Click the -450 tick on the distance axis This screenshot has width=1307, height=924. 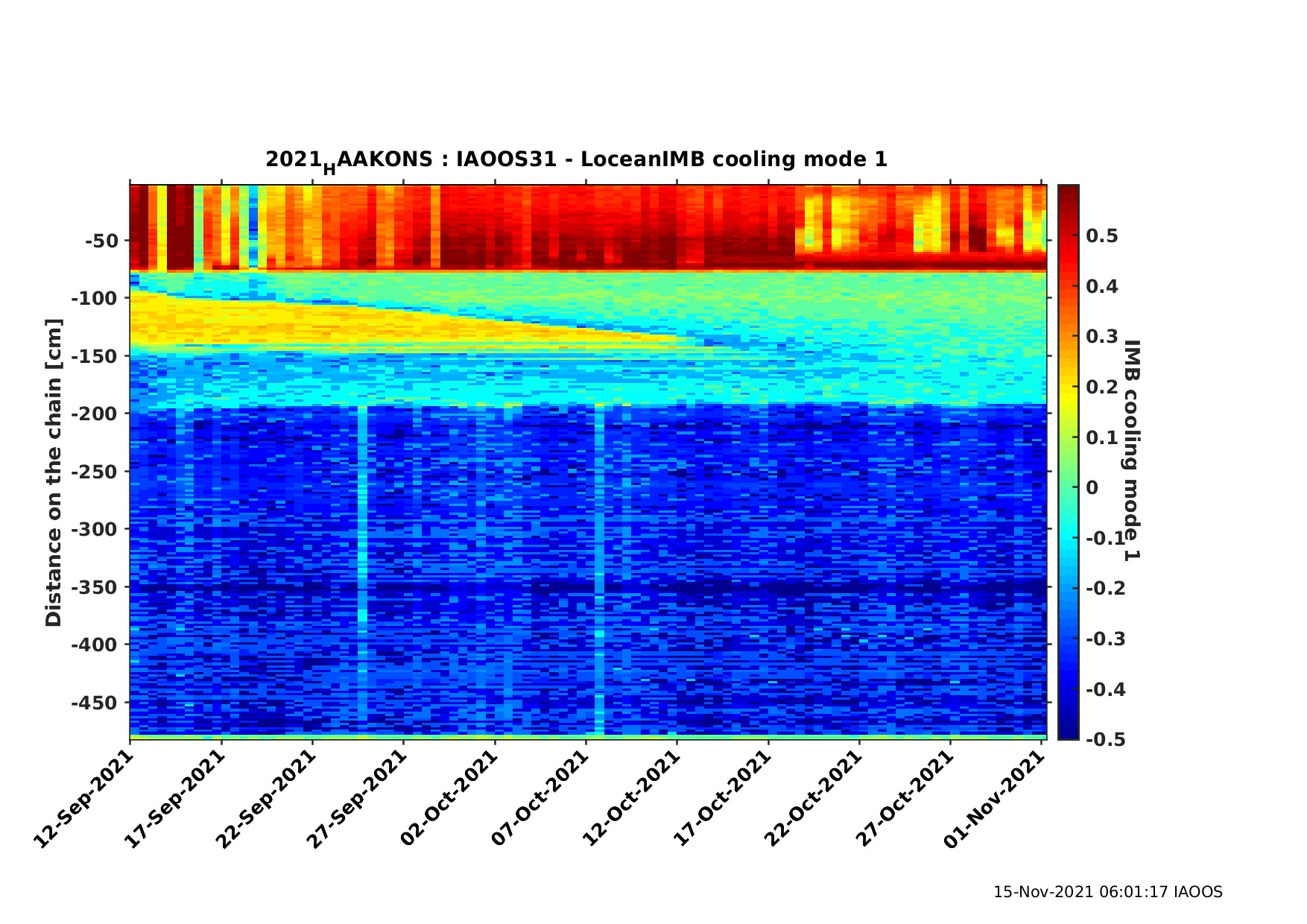click(x=95, y=703)
